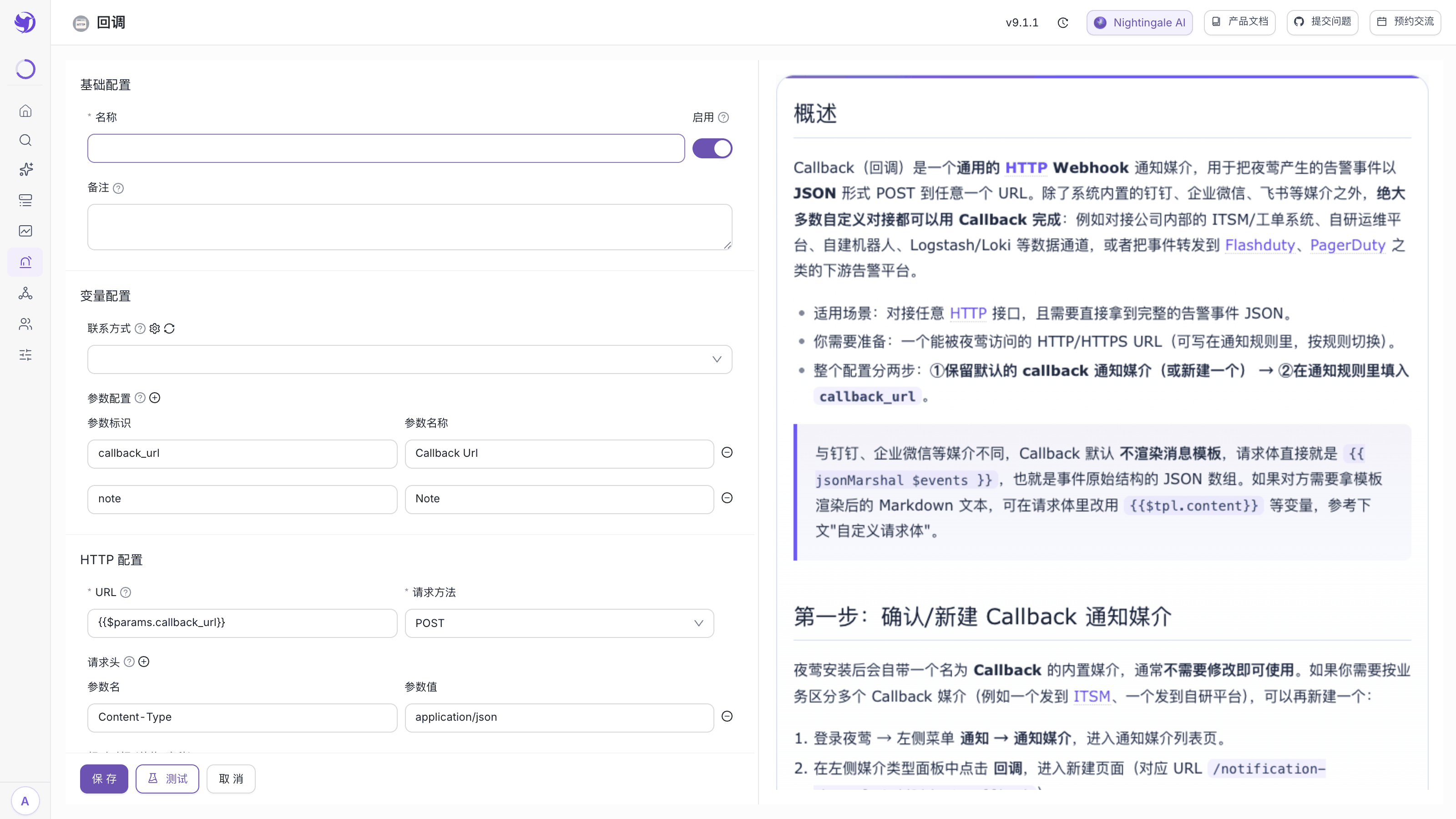
Task: Open the users sidebar icon
Action: click(25, 324)
